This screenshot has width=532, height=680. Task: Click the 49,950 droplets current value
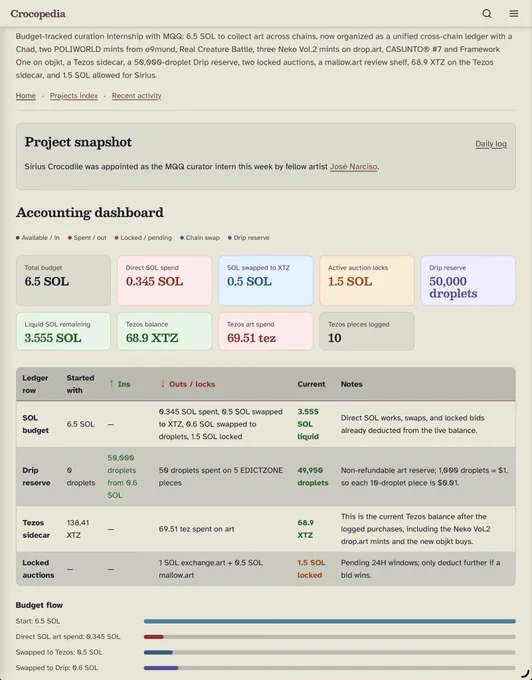(x=313, y=476)
